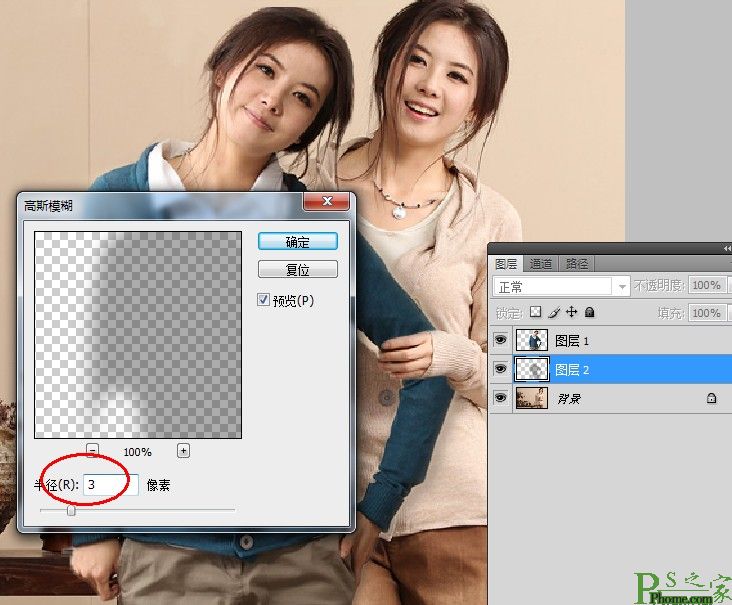The width and height of the screenshot is (732, 605).
Task: Select the 图层 1 thumbnail
Action: point(532,340)
